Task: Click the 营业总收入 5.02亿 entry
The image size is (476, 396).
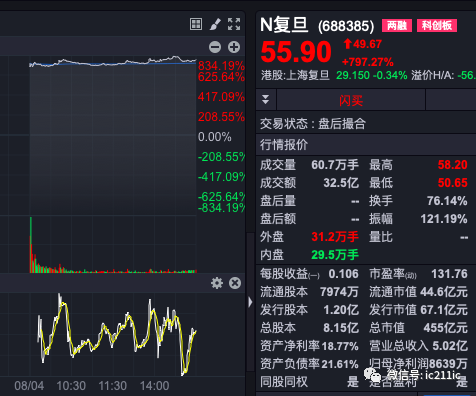Action: [418, 346]
